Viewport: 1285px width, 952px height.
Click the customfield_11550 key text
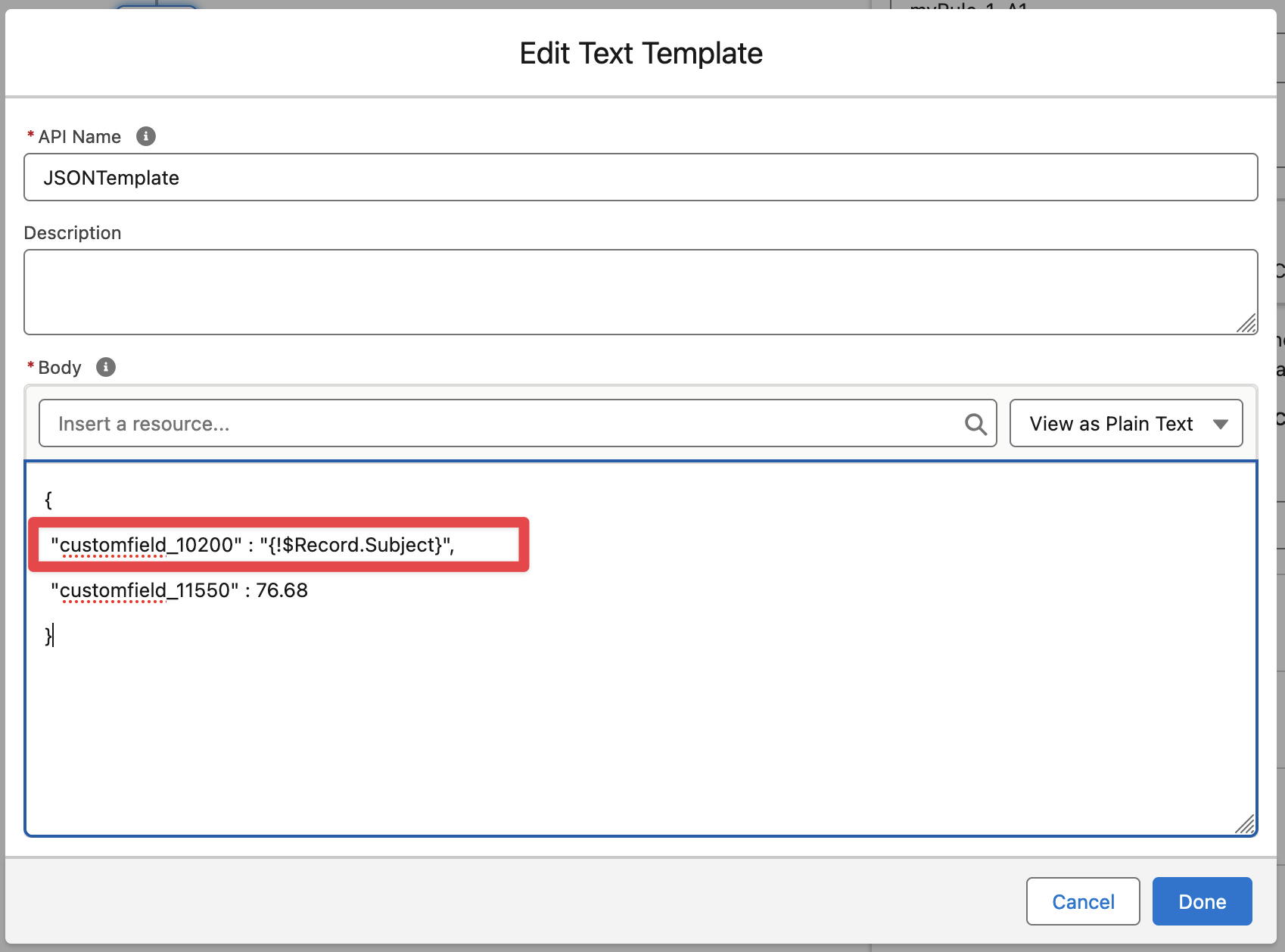tap(145, 591)
